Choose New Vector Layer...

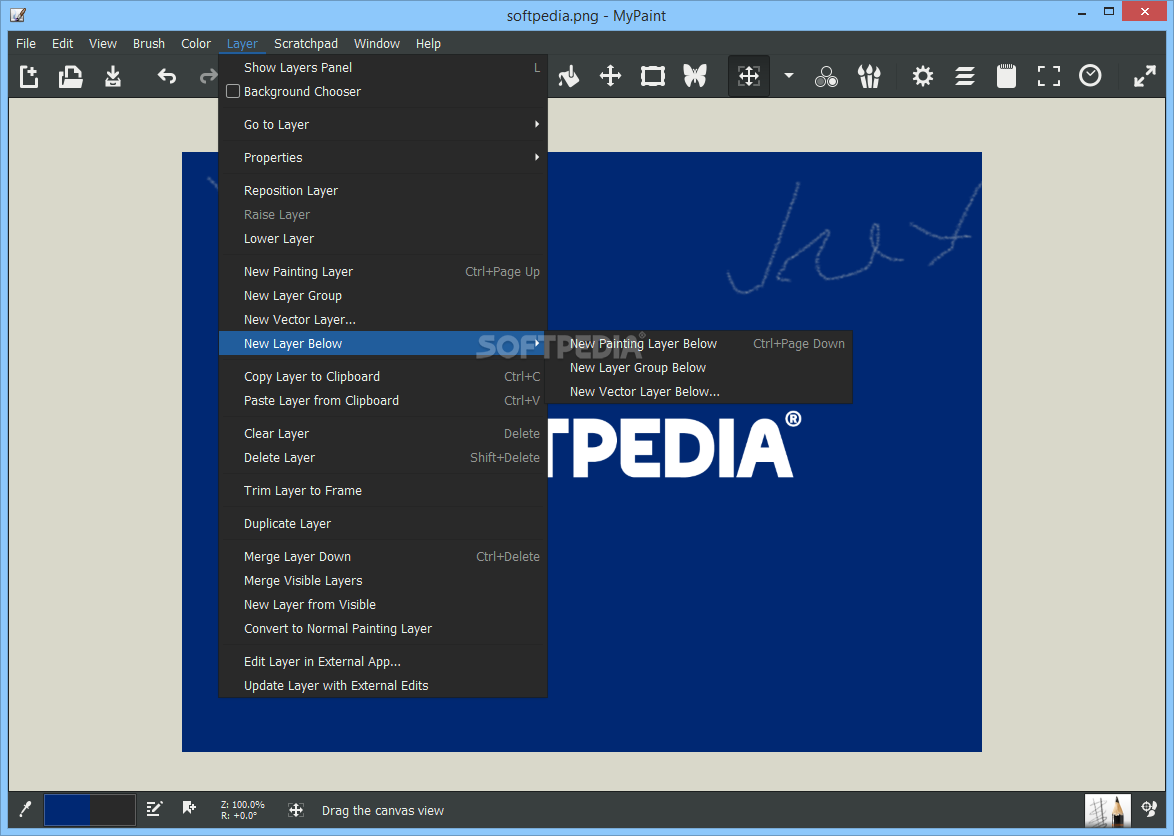pyautogui.click(x=383, y=320)
